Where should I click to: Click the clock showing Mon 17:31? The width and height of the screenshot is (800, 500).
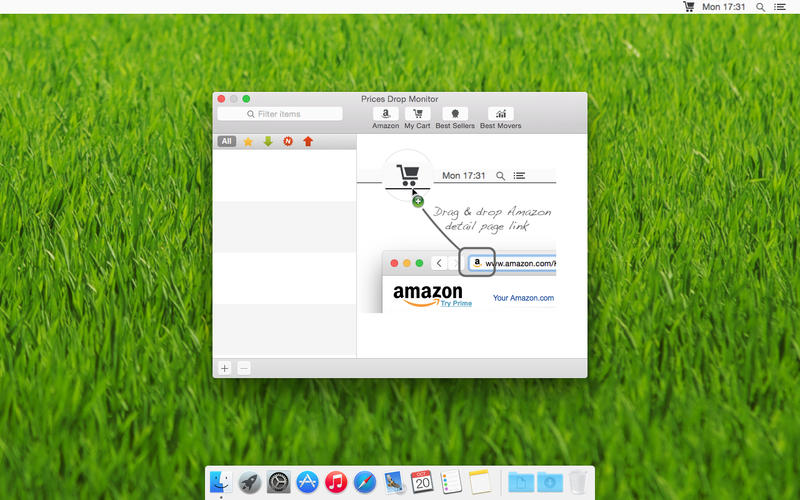click(x=724, y=7)
